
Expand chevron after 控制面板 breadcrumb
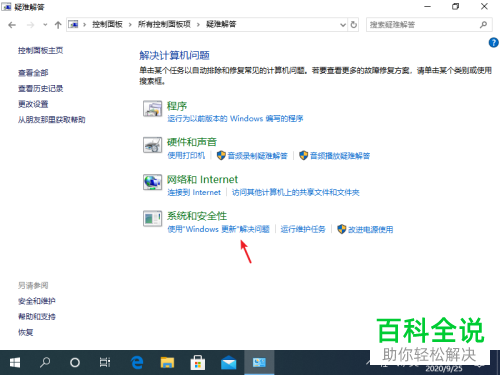click(x=130, y=25)
